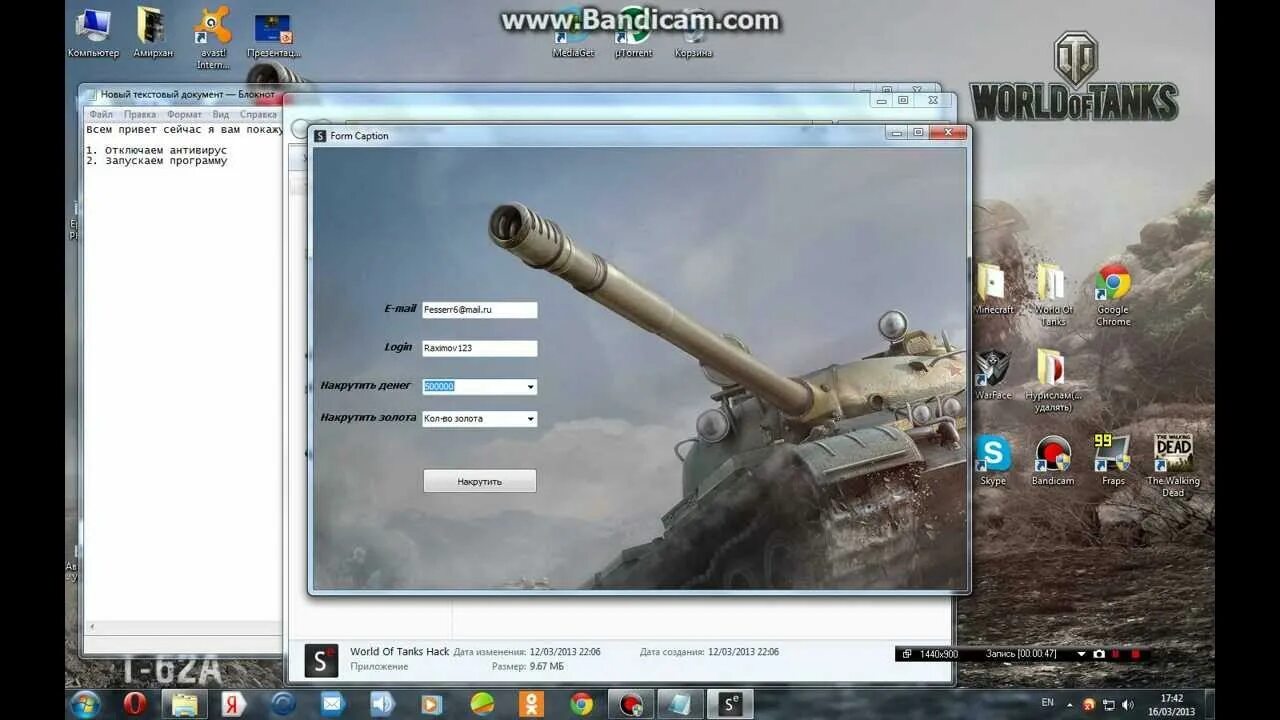Open the Bandicam recording dropdown arrow

tap(1081, 654)
